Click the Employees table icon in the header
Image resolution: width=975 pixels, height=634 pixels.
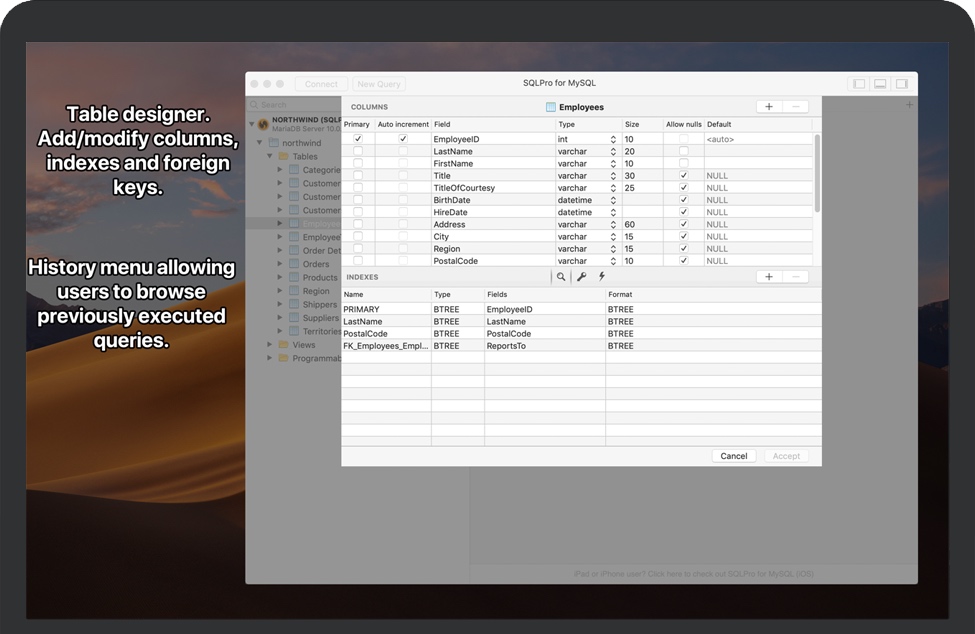tap(551, 106)
